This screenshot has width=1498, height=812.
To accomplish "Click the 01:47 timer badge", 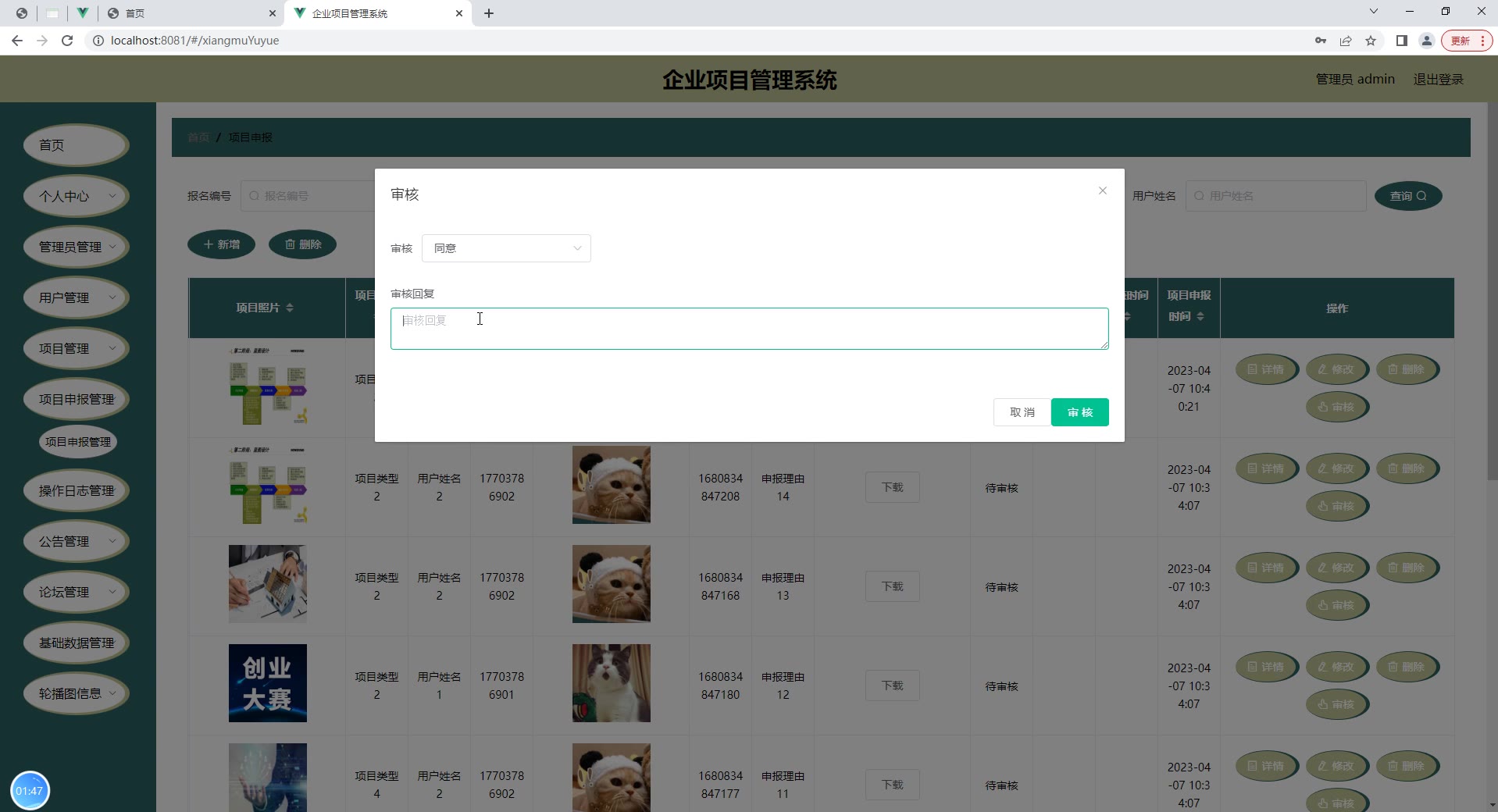I will (30, 790).
